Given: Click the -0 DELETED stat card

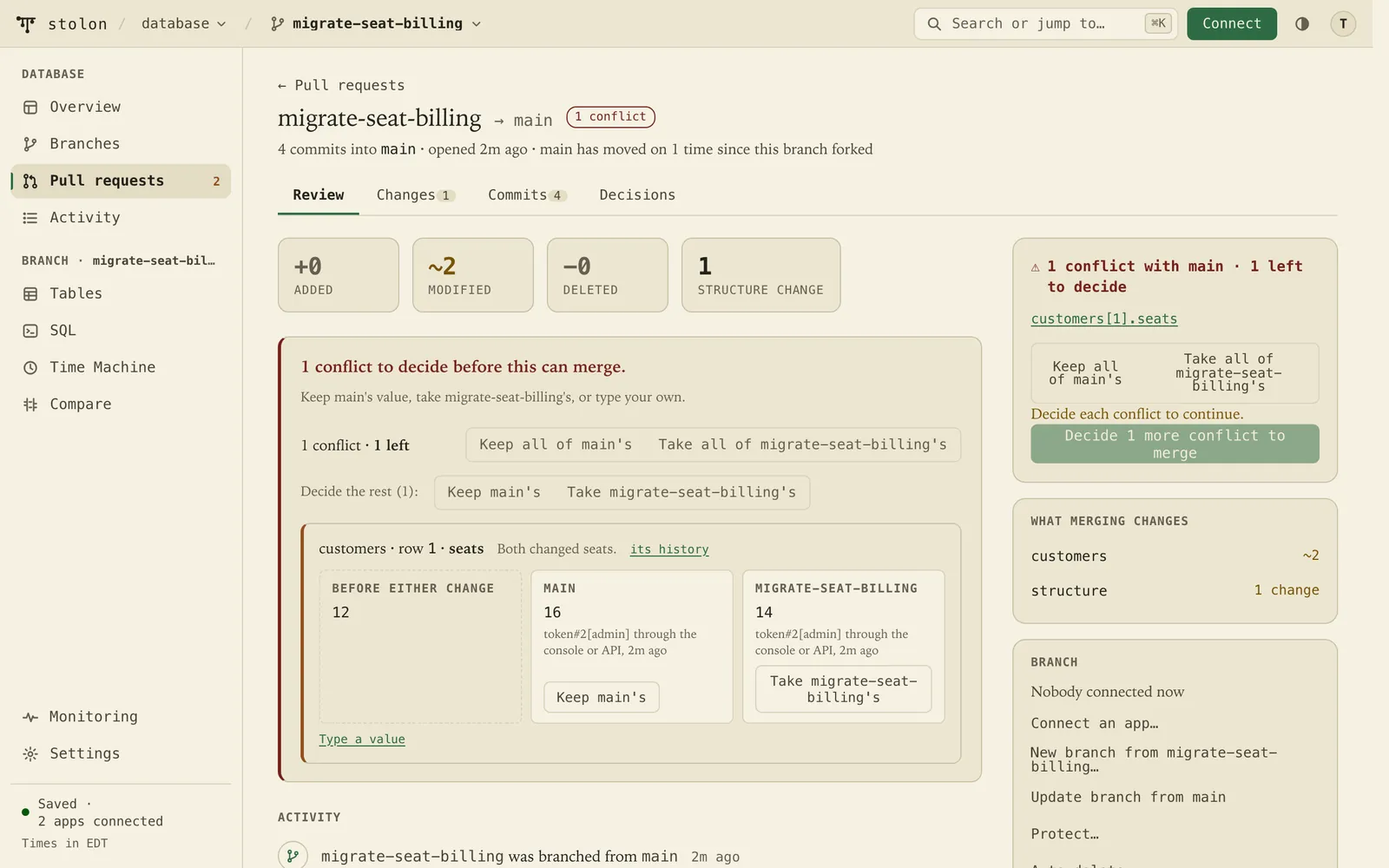Looking at the screenshot, I should [608, 275].
